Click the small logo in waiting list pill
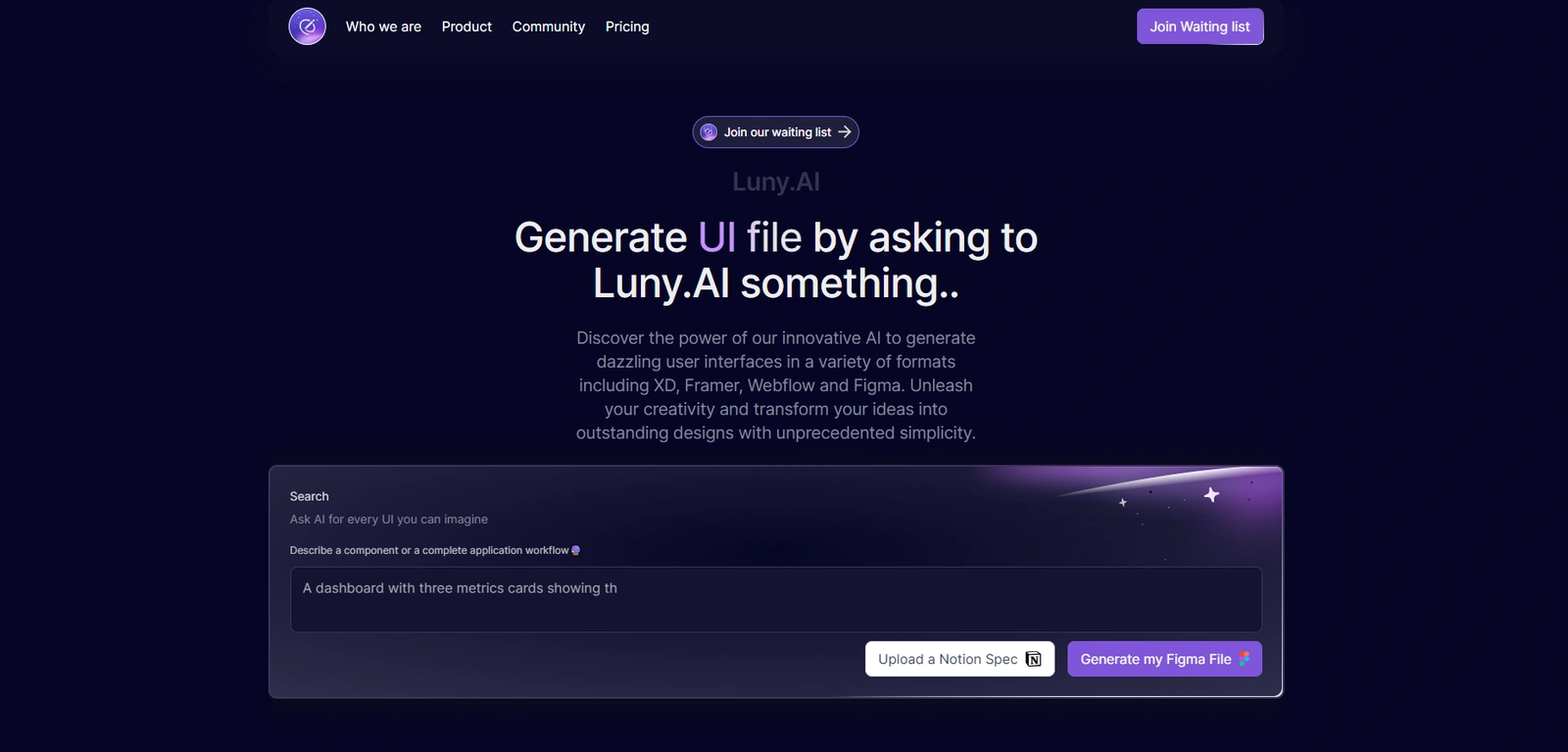Screen dimensions: 1568x752 click(x=709, y=132)
